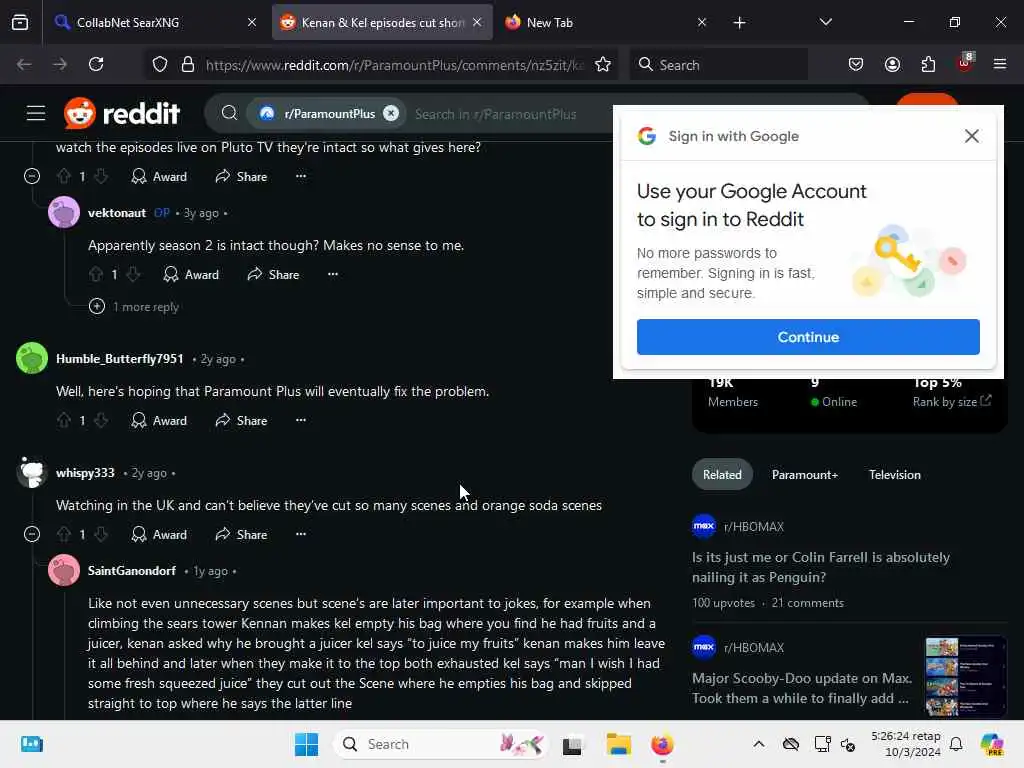The image size is (1024, 768).
Task: Open the tracking protection shield icon
Action: pos(159,65)
